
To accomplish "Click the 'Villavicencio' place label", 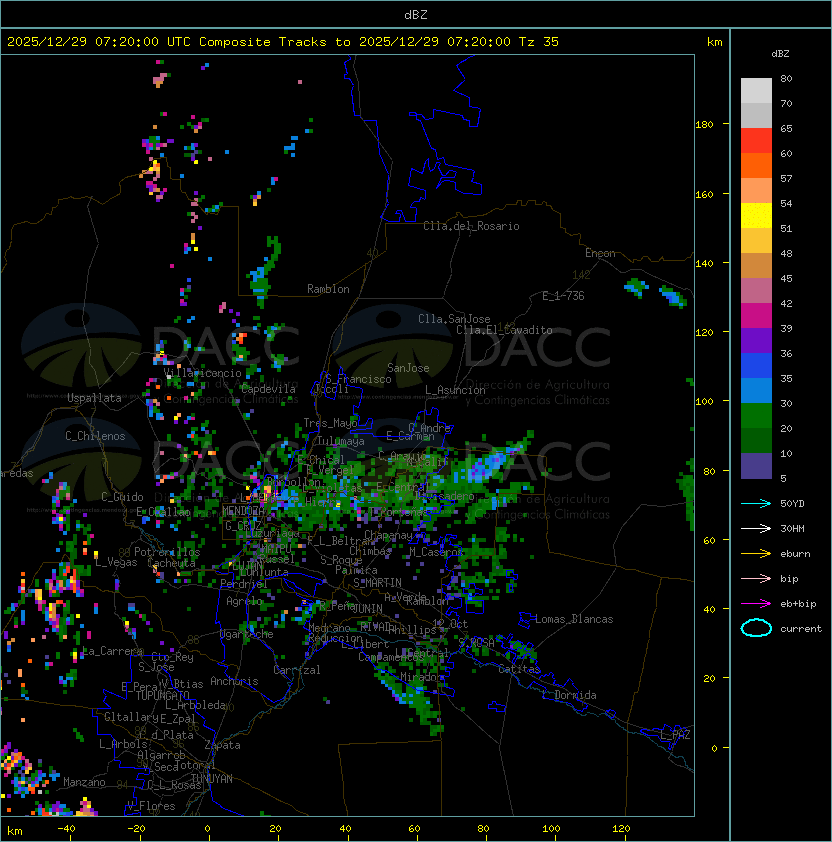I will coord(202,373).
